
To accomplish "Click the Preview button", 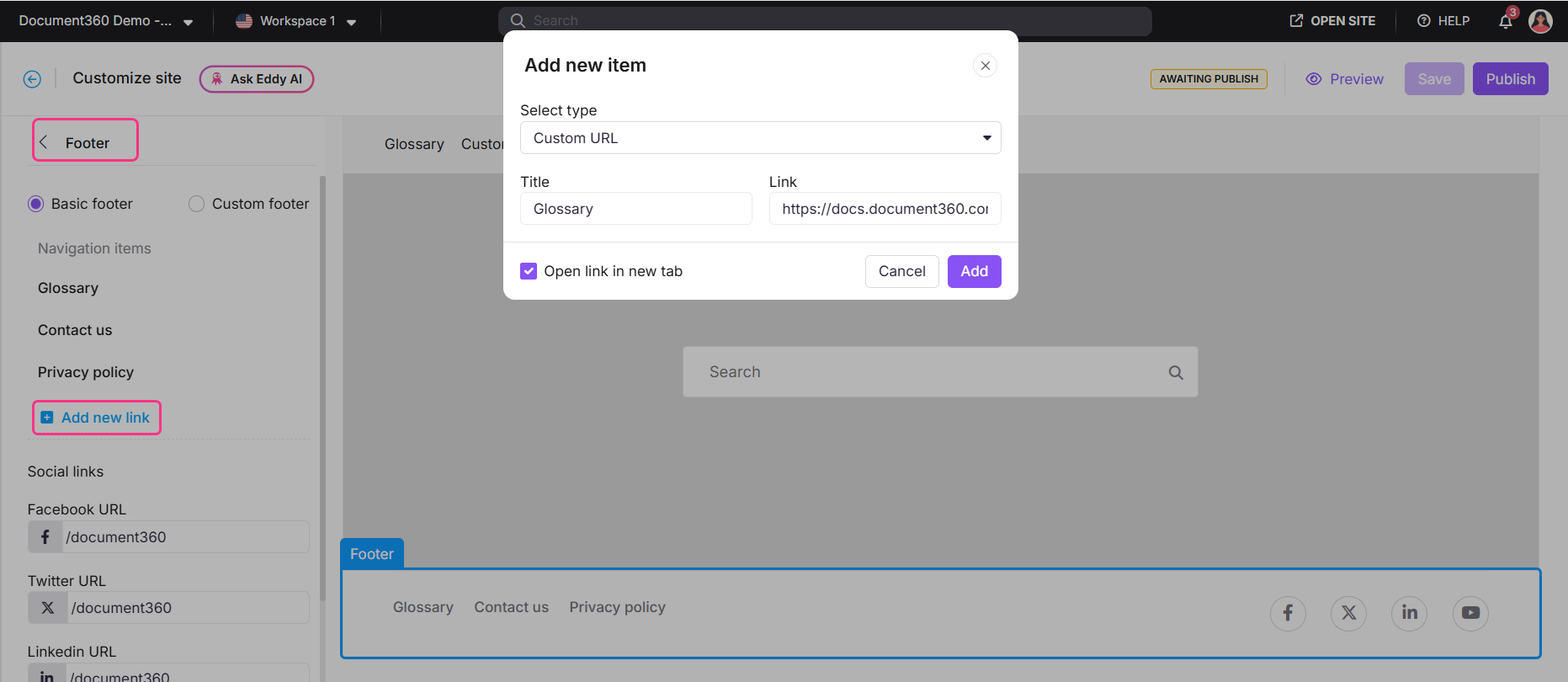I will (x=1344, y=79).
